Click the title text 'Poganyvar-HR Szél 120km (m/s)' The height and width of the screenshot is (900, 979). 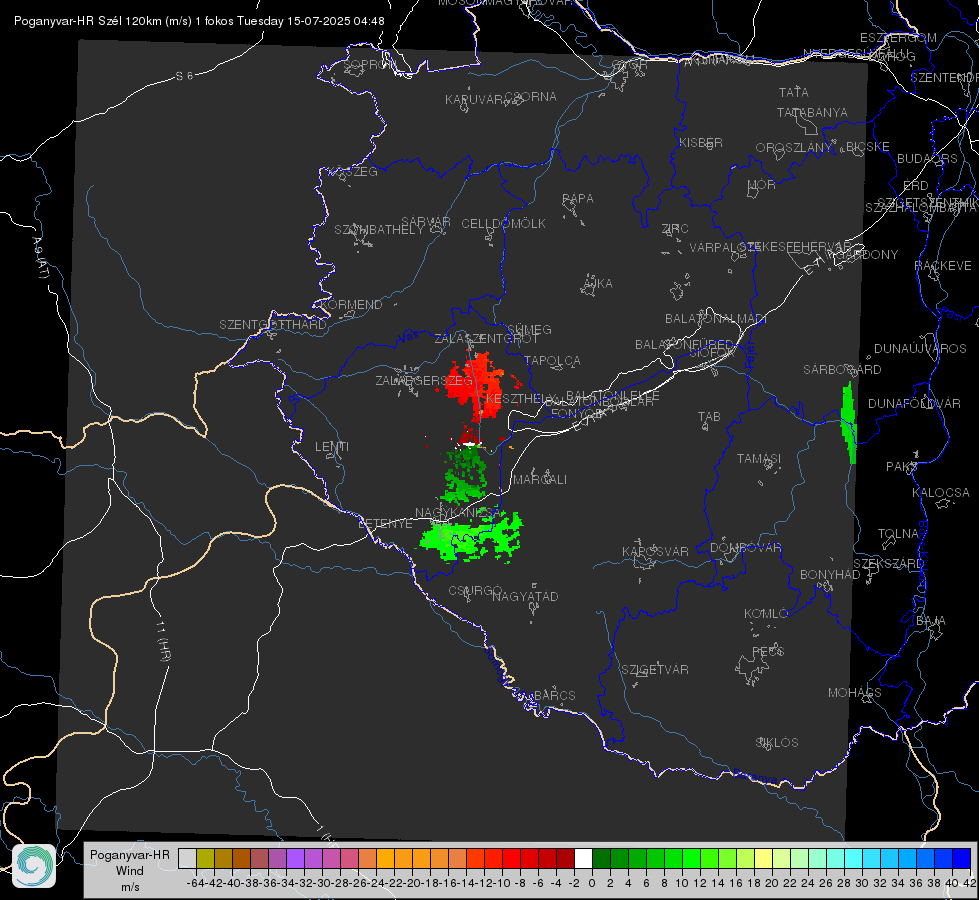103,21
